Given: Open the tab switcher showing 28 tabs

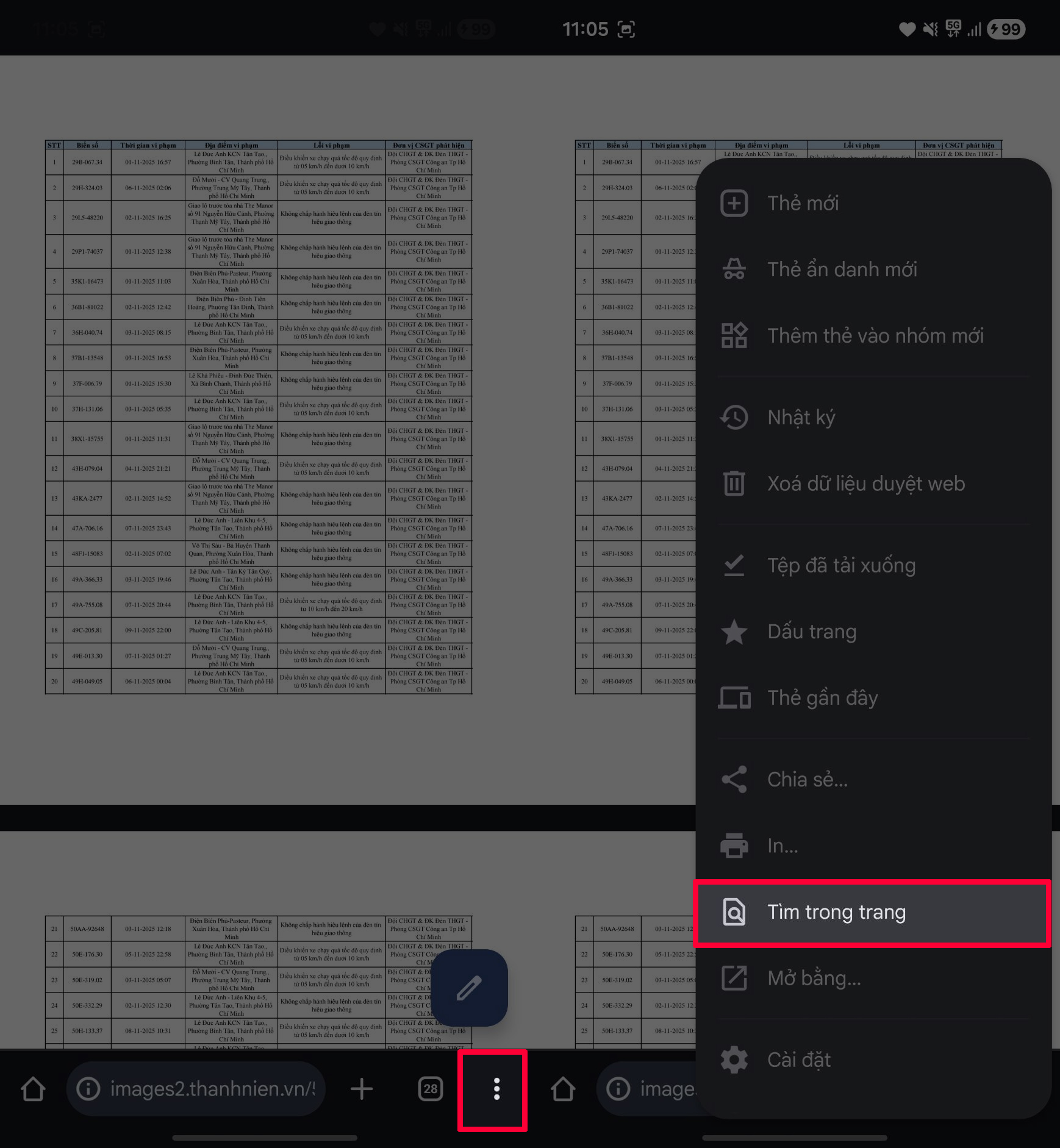Looking at the screenshot, I should (x=431, y=1089).
